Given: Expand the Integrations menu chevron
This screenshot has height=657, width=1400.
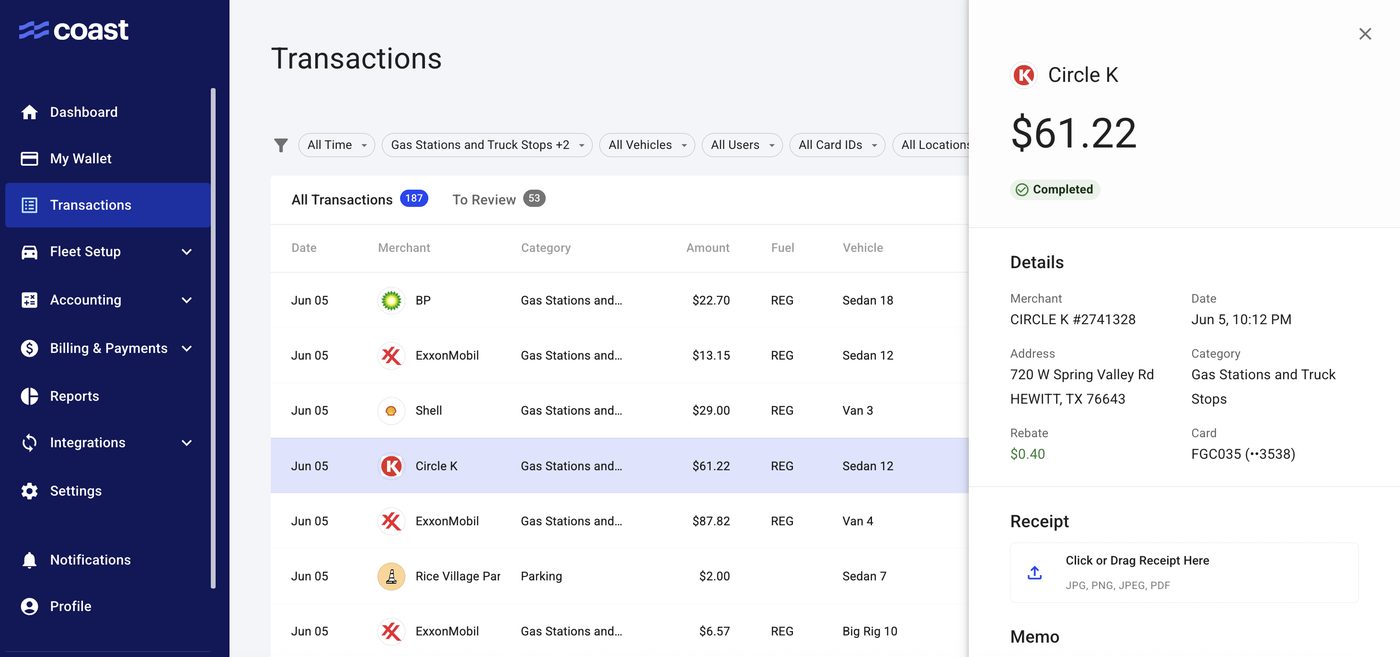Looking at the screenshot, I should tap(187, 443).
